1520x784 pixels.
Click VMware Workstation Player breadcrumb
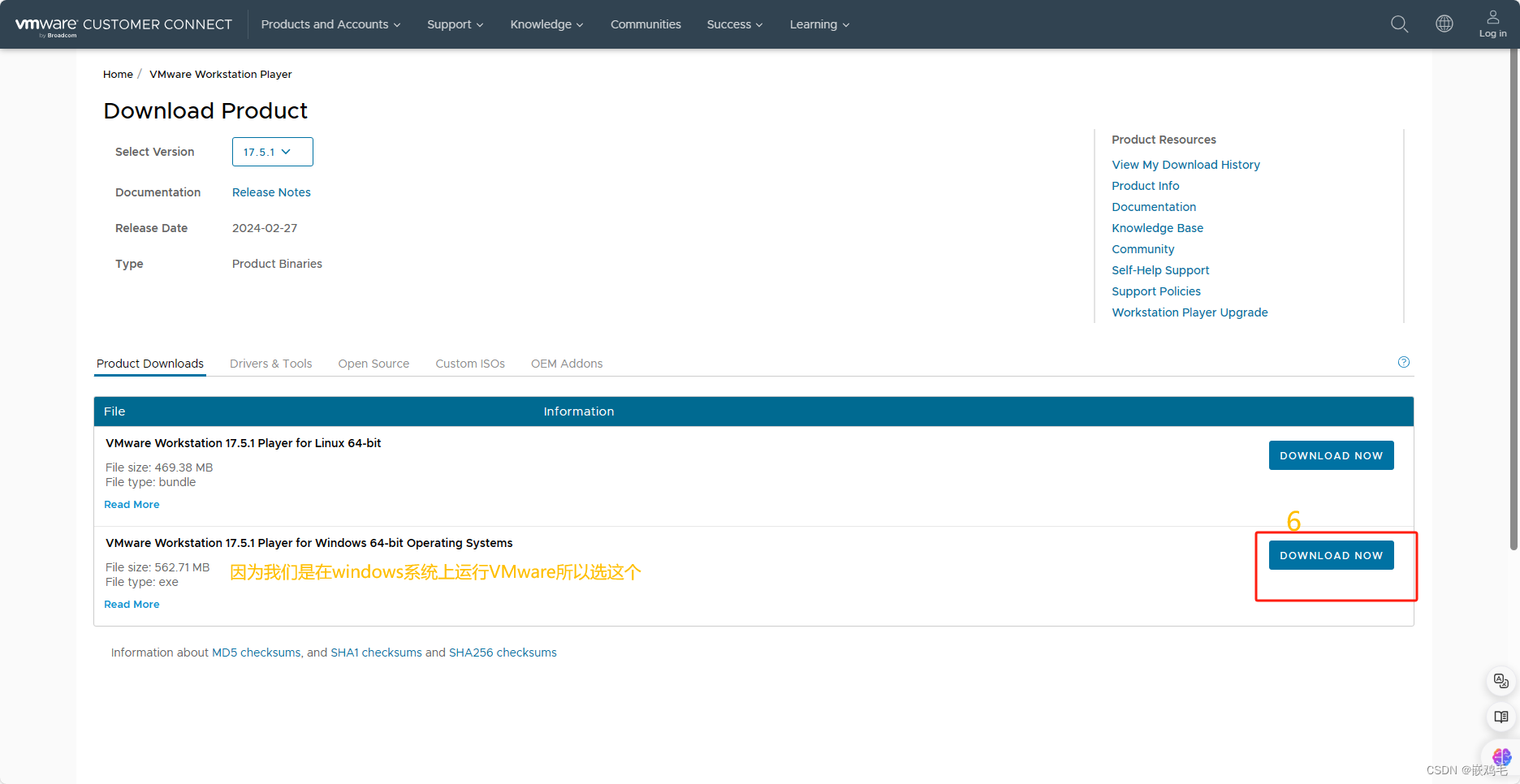220,74
